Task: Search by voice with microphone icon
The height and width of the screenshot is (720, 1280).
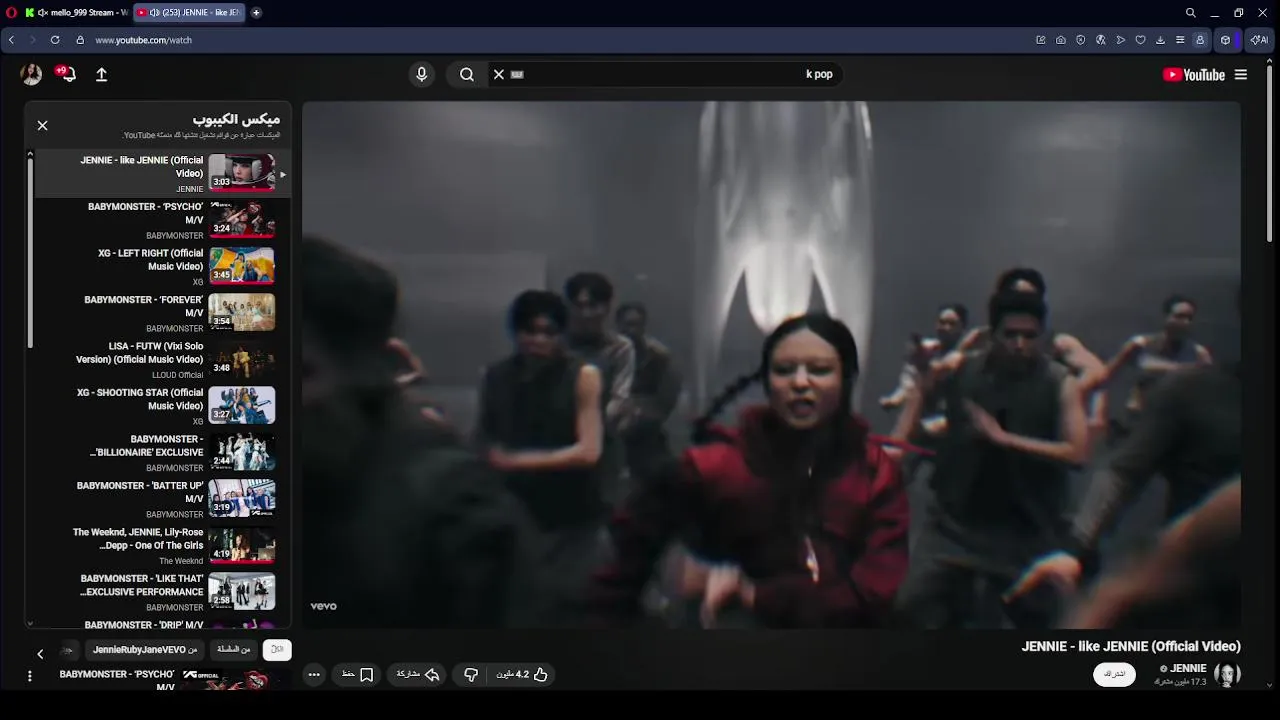Action: tap(421, 74)
